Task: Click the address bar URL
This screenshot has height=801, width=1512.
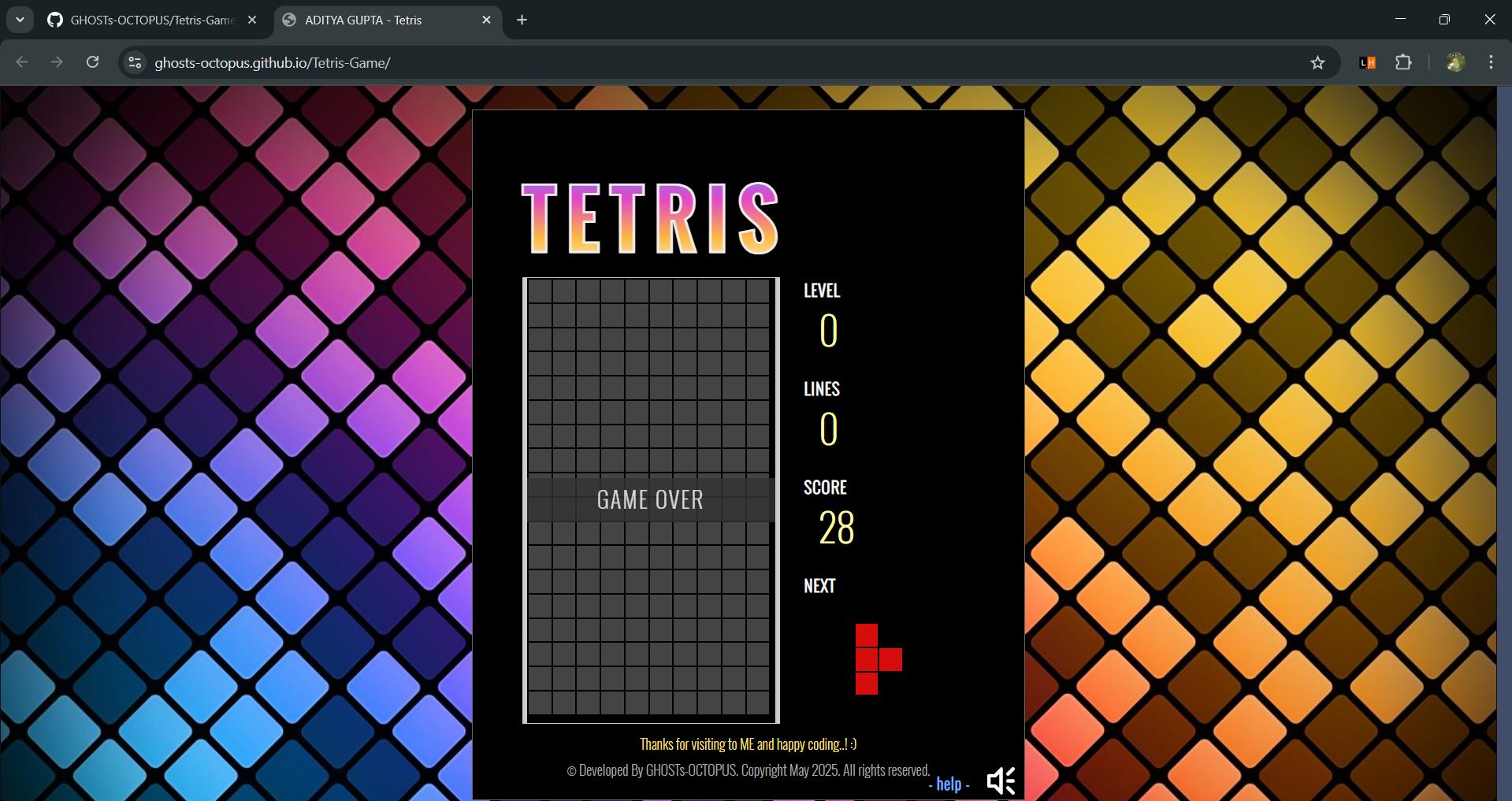Action: pos(273,63)
